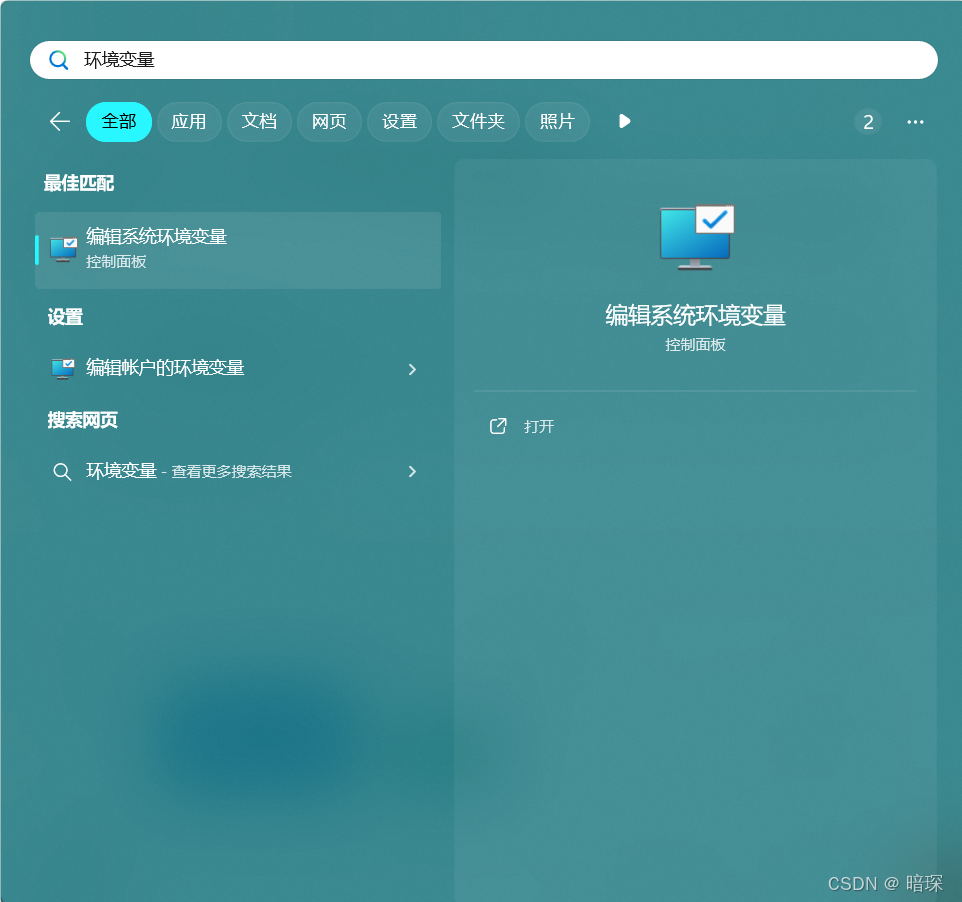Click the open-external icon next to 打开
Screen dimensions: 962x902
tap(498, 426)
